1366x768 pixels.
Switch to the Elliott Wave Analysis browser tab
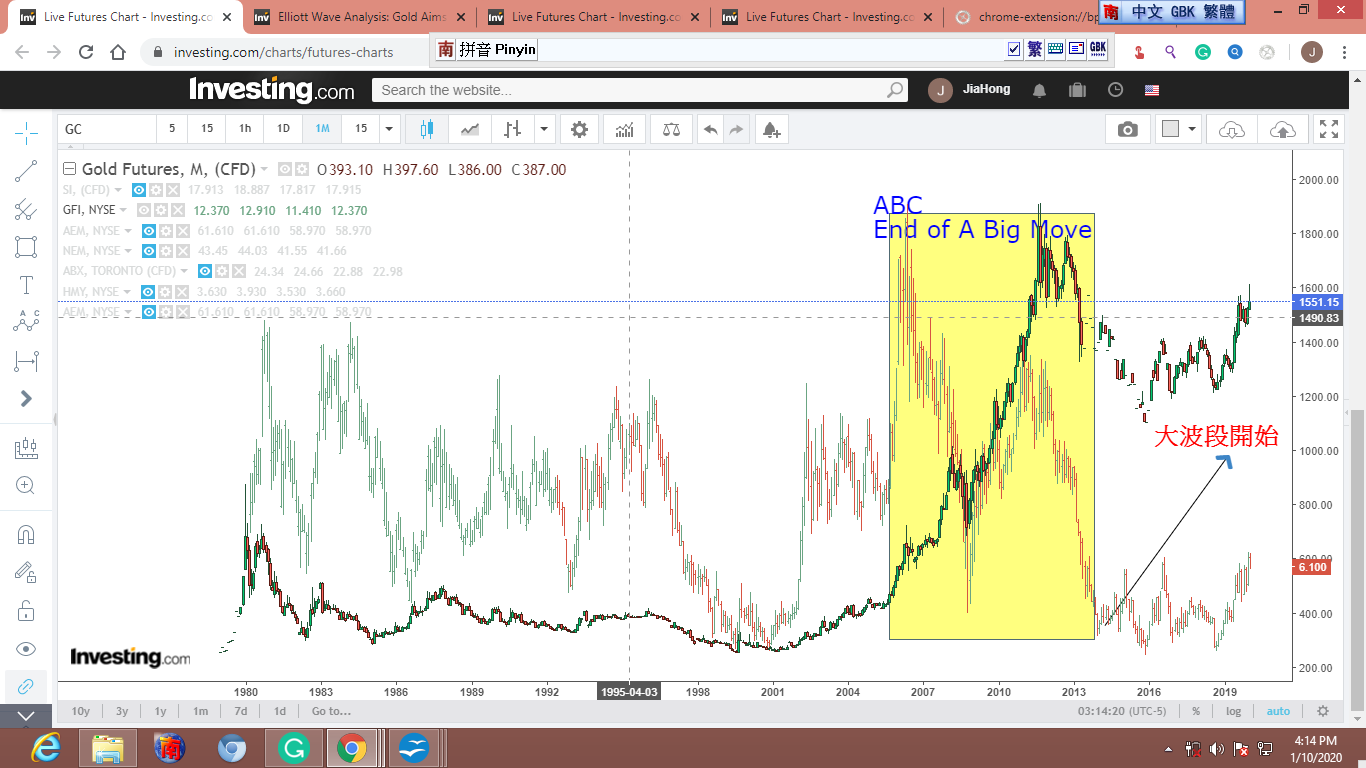pos(358,17)
